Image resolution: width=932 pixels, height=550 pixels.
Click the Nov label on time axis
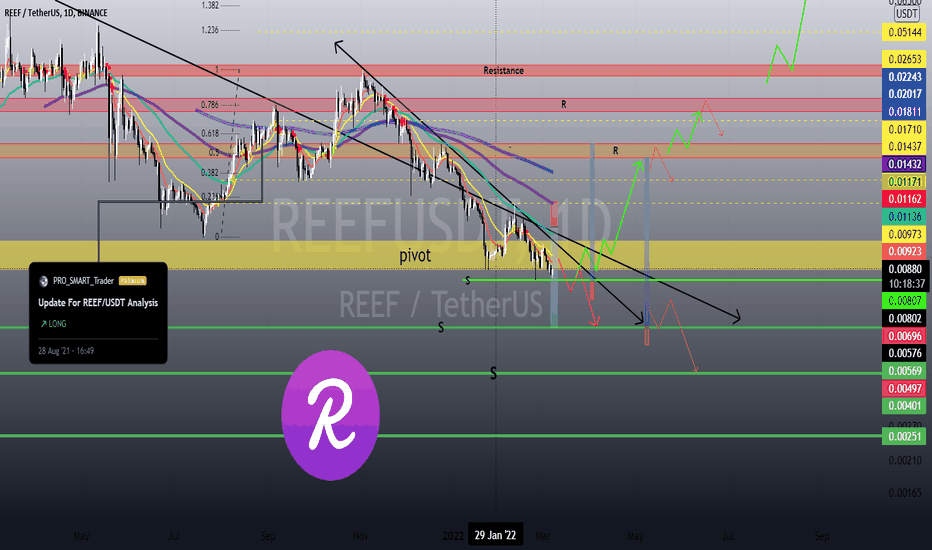tap(360, 536)
